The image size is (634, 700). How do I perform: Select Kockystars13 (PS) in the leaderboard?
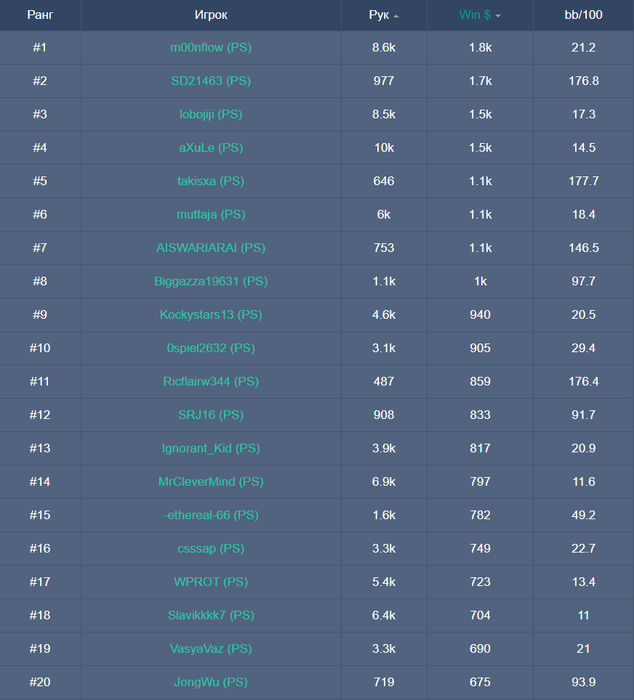click(x=211, y=315)
